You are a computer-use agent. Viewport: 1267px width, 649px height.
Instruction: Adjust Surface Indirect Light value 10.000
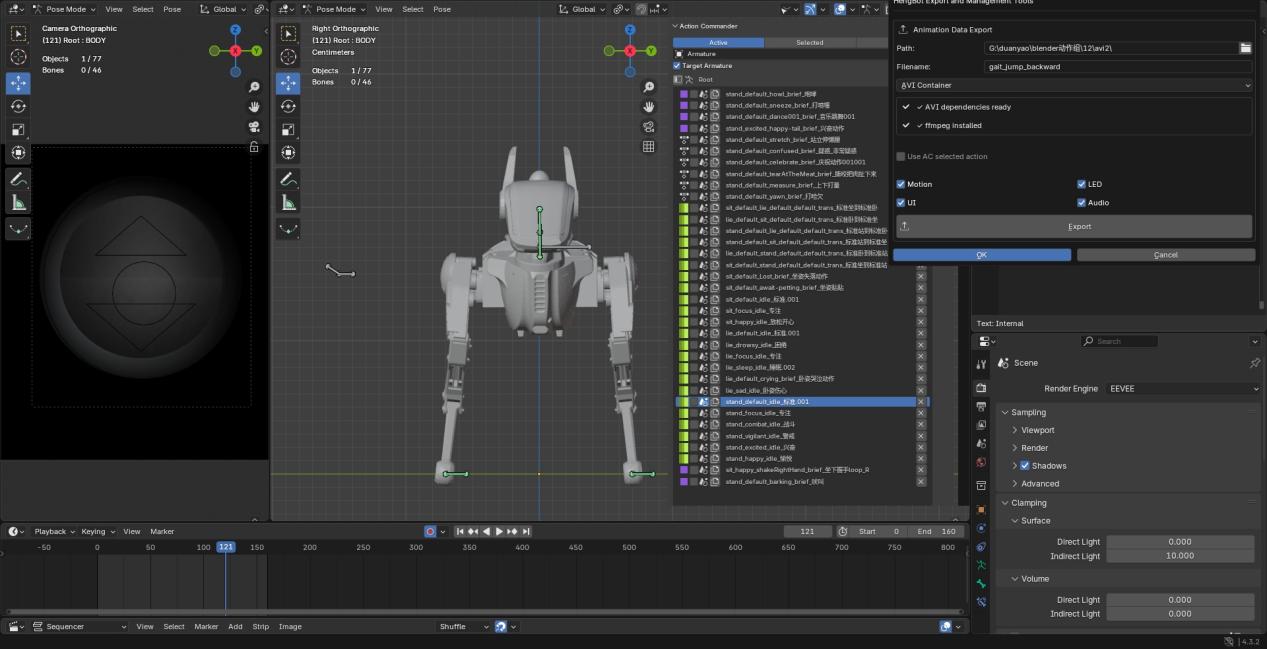tap(1180, 556)
